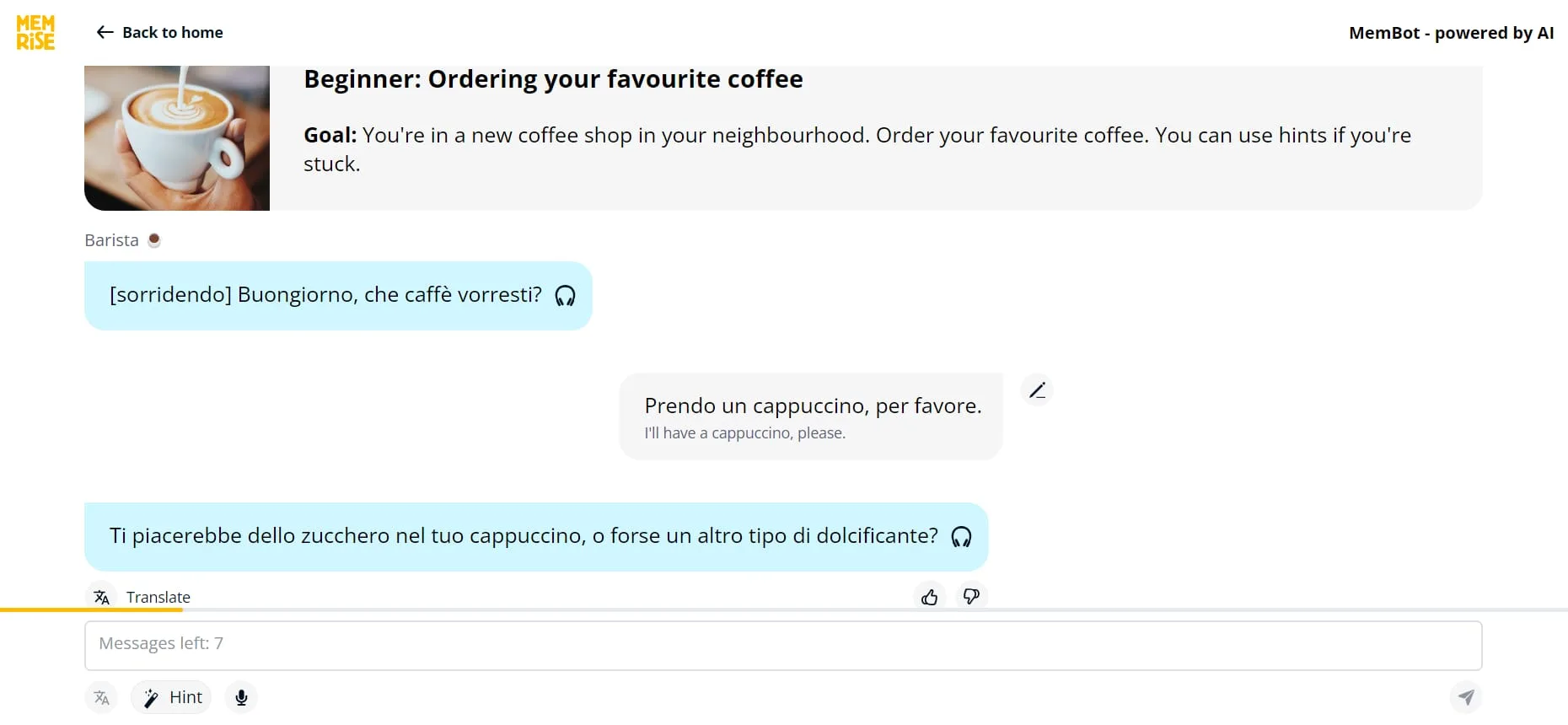Click the yellow progress bar
The width and height of the screenshot is (1568, 725).
(91, 610)
